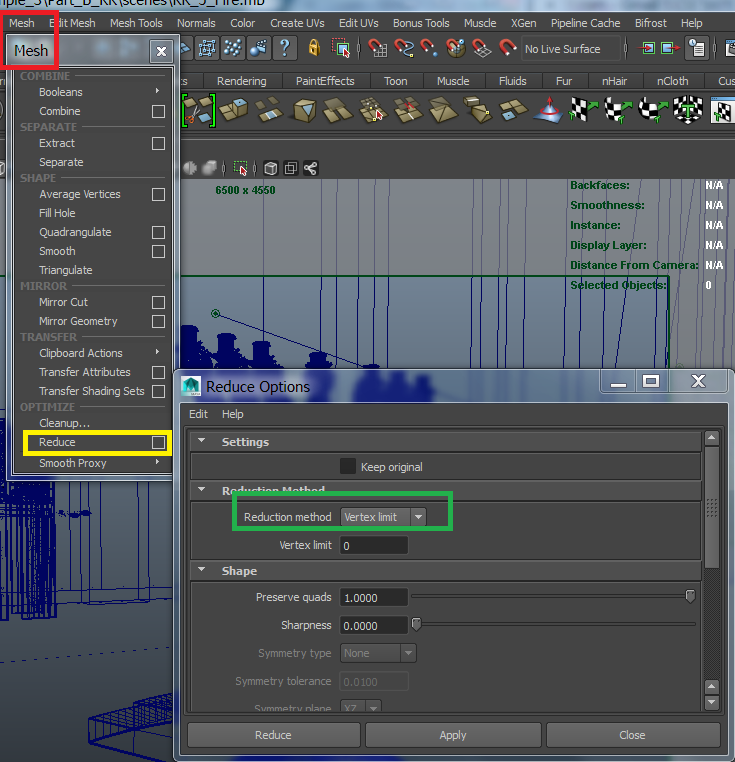Viewport: 735px width, 762px height.
Task: Open the Edit Mesh menu
Action: (x=71, y=23)
